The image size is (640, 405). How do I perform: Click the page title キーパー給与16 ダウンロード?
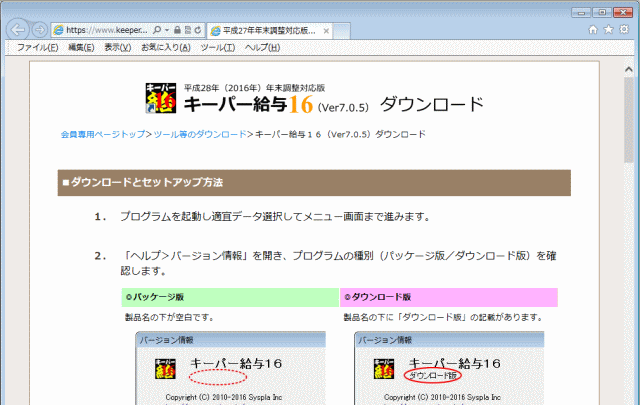[333, 105]
